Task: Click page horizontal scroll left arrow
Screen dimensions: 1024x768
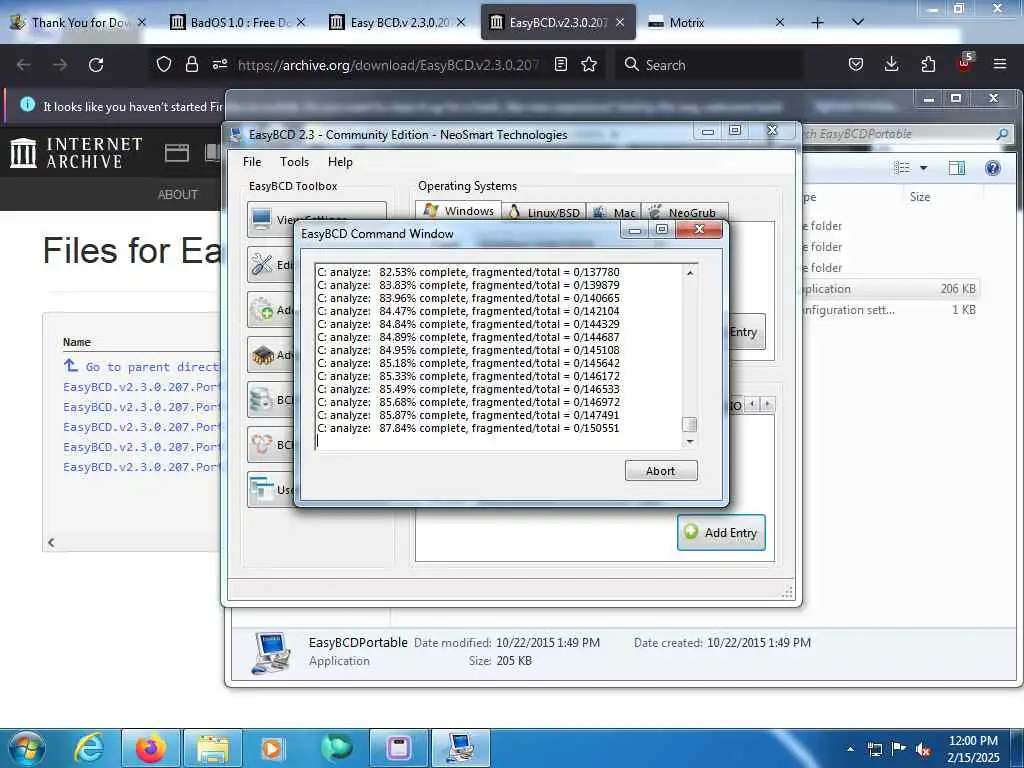Action: (51, 542)
